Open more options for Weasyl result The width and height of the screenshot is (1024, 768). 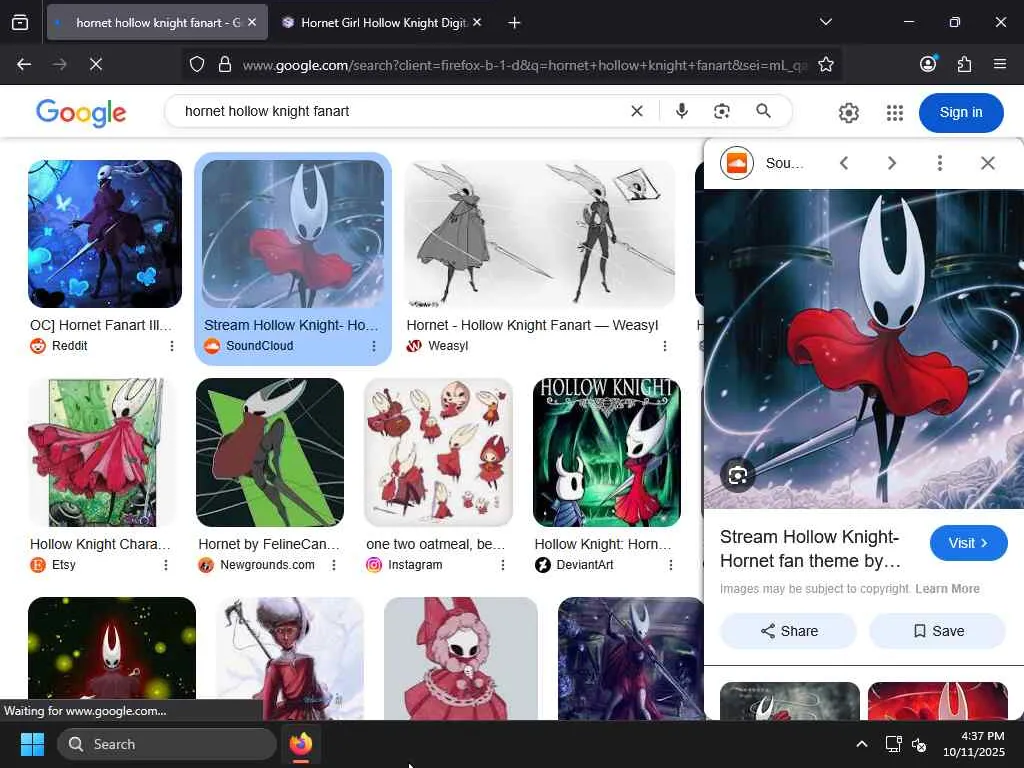[665, 346]
